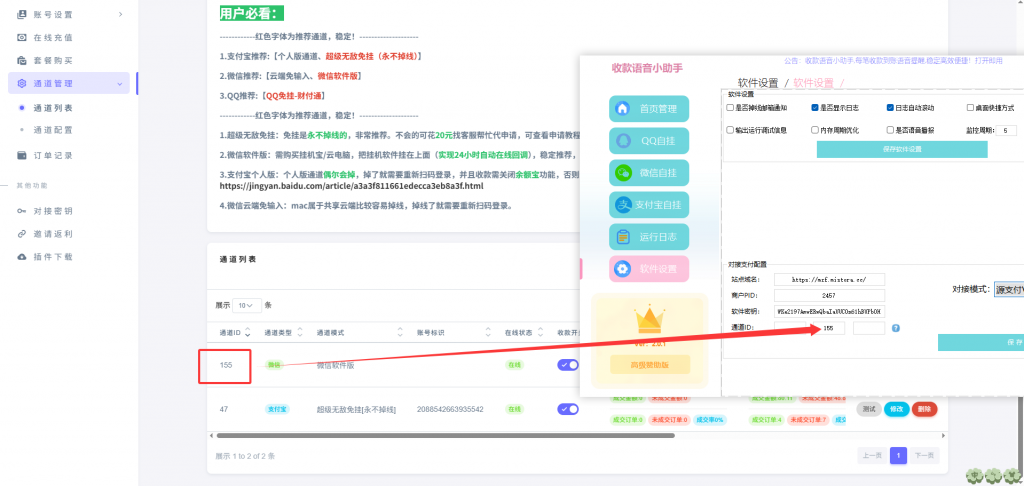Click the 通道管理 gear icon
The height and width of the screenshot is (486, 1024).
(x=22, y=84)
